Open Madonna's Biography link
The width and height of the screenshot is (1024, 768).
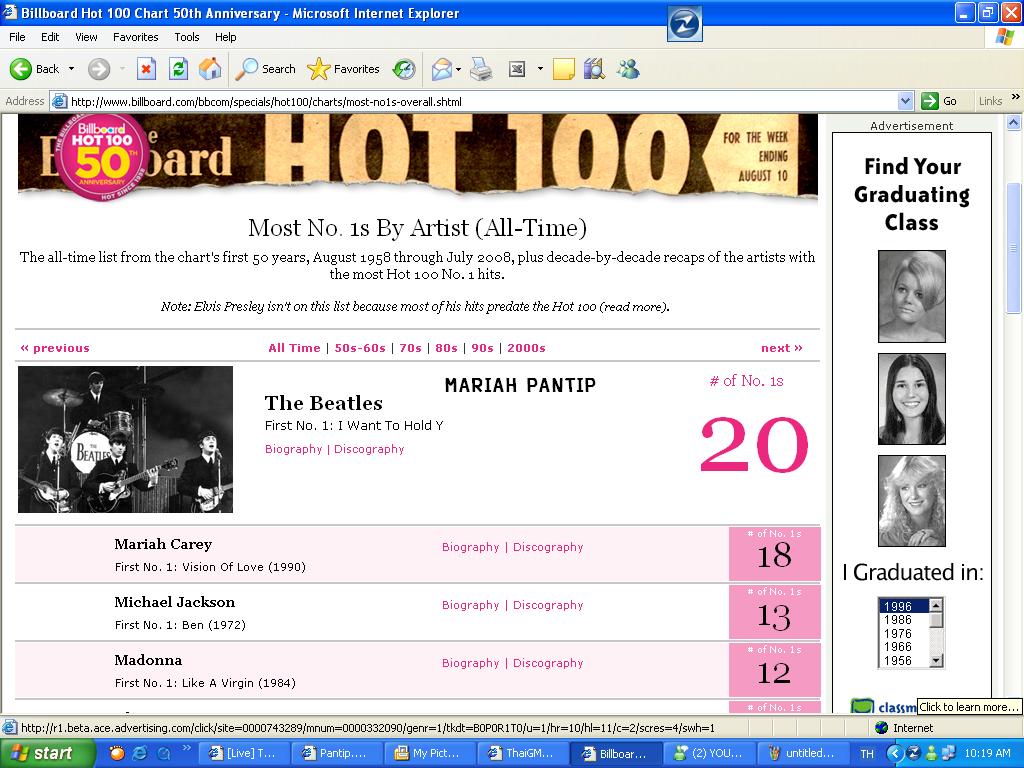coord(470,664)
